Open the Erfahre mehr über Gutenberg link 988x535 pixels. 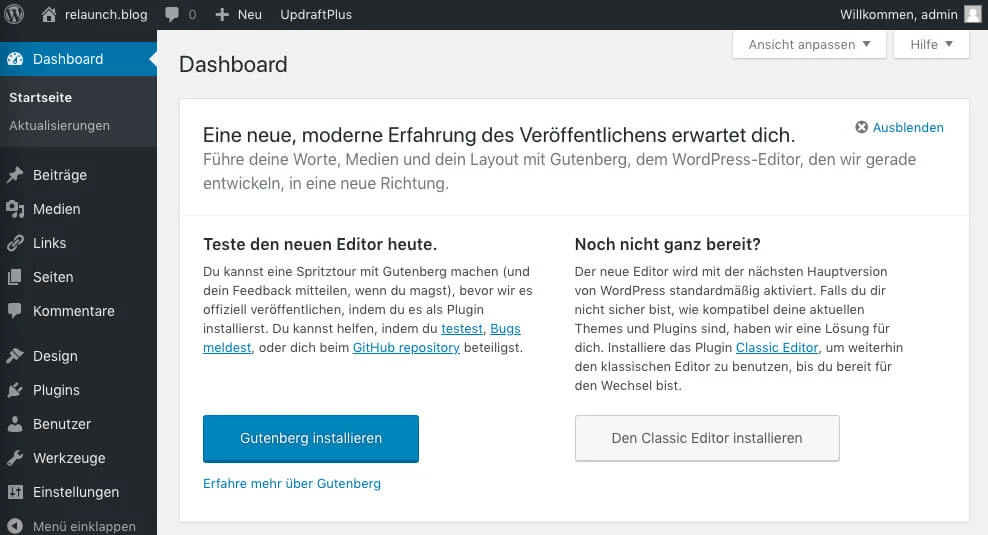point(291,483)
